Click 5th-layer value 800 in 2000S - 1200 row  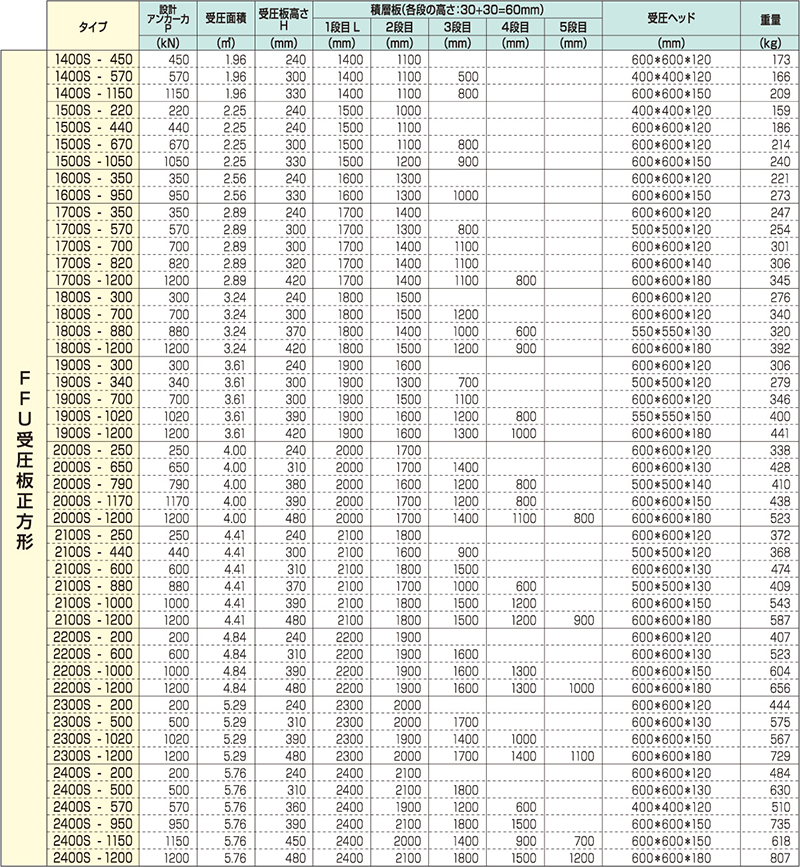tap(584, 518)
